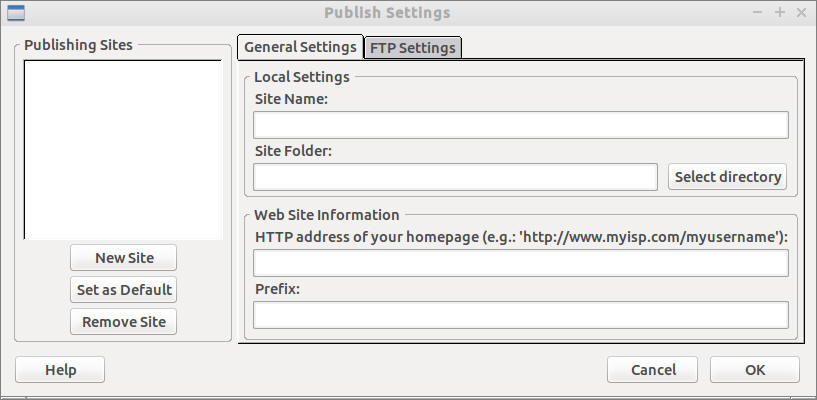
Task: Select the General Settings tab
Action: (x=300, y=47)
